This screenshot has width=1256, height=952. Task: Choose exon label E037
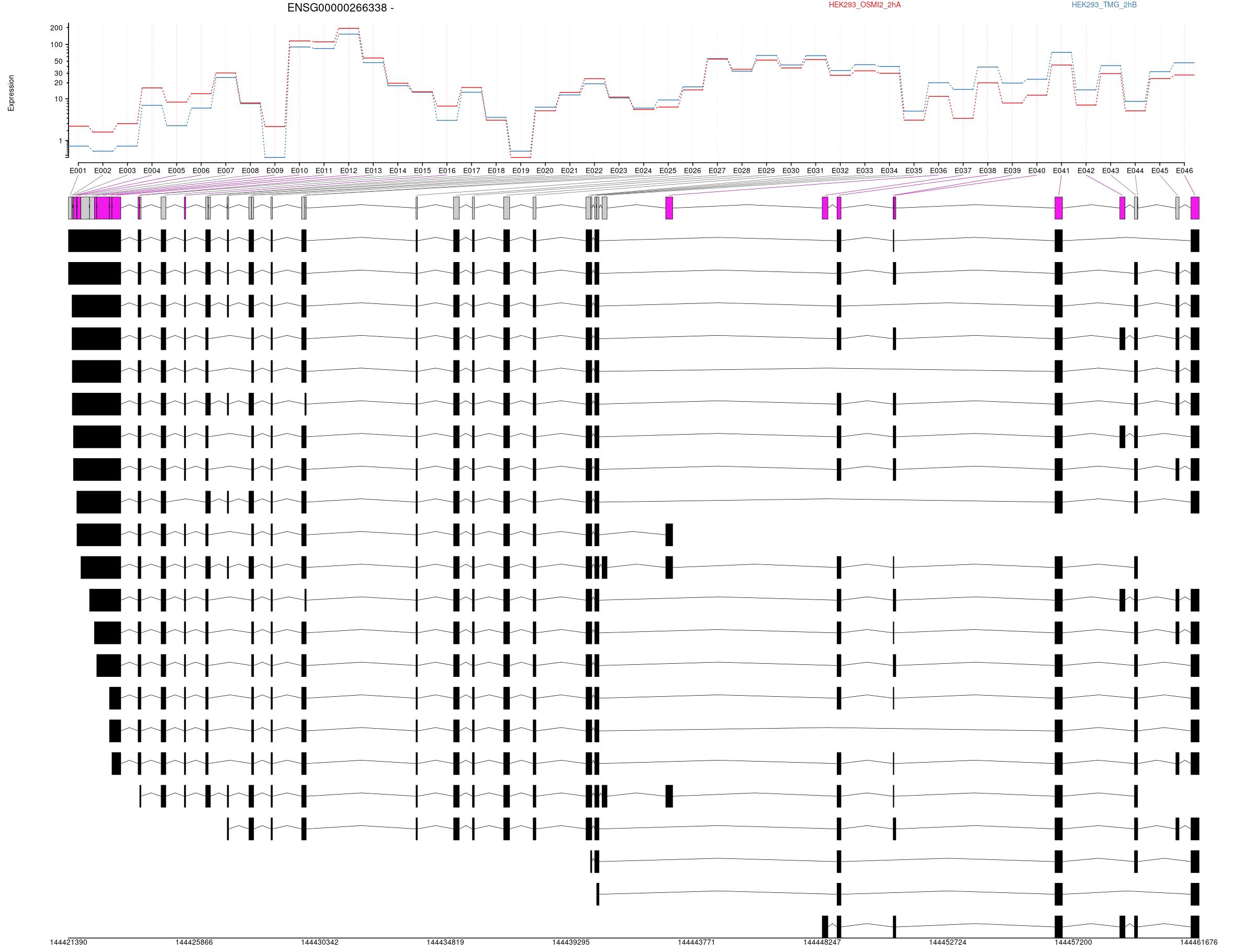click(x=963, y=171)
